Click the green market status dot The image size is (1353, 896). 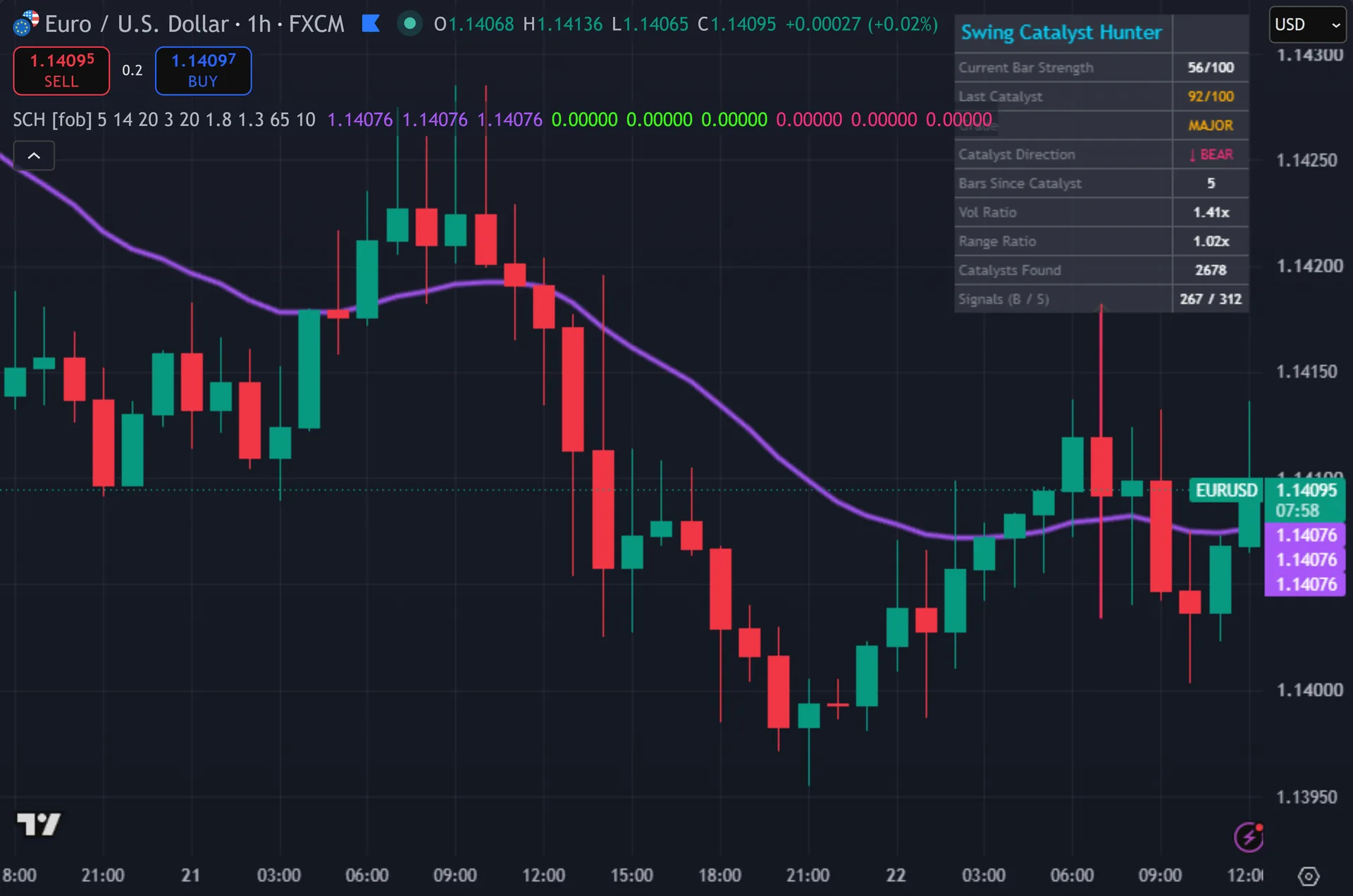tap(409, 24)
